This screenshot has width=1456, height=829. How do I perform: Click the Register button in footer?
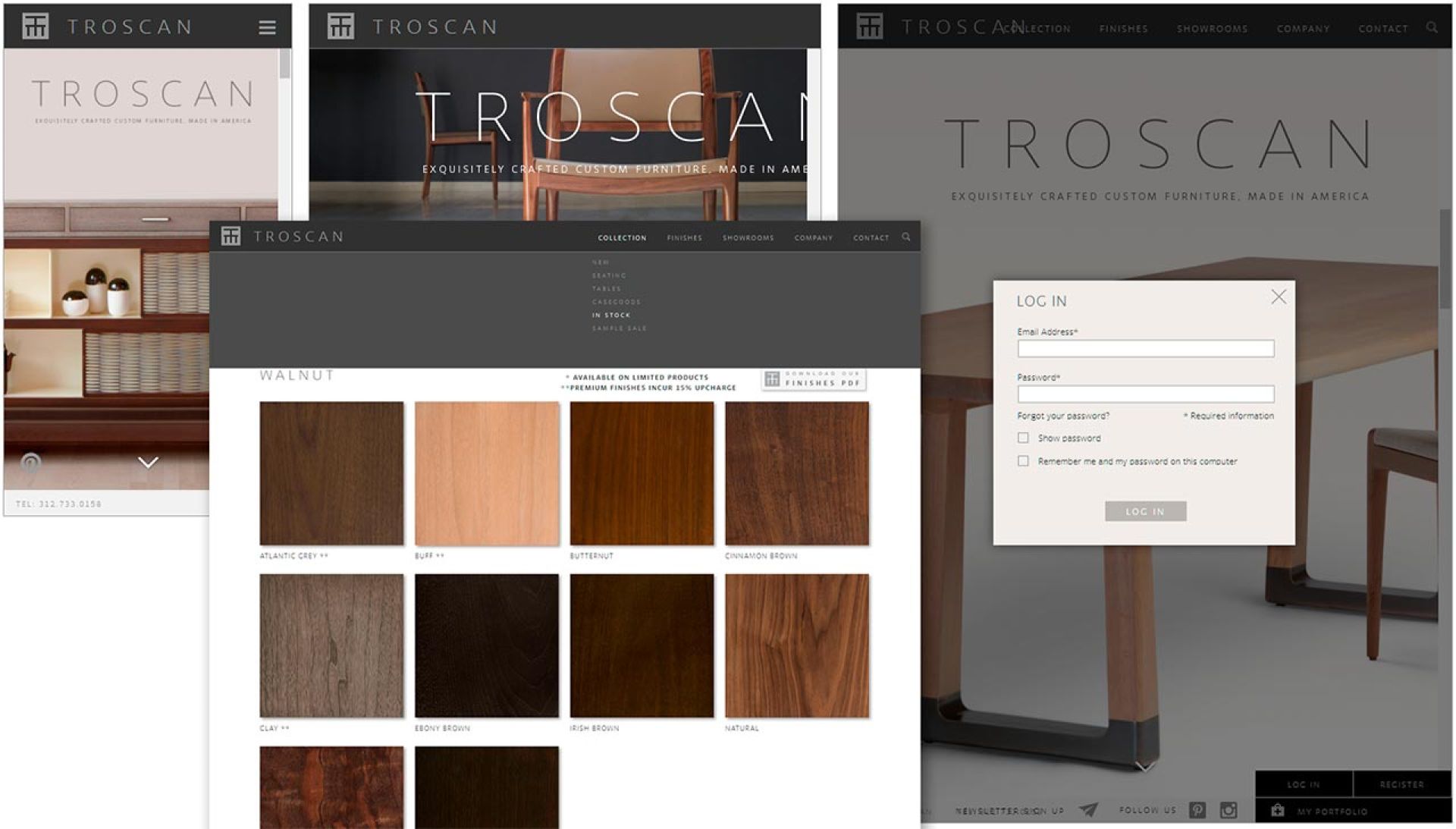pos(1402,784)
